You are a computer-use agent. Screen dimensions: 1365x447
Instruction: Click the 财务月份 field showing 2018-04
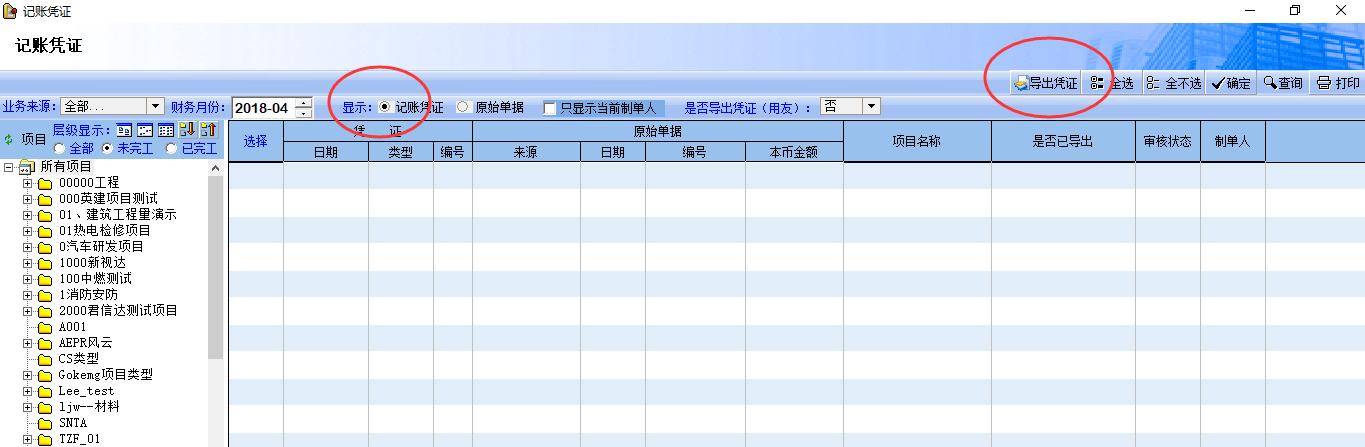[x=262, y=108]
